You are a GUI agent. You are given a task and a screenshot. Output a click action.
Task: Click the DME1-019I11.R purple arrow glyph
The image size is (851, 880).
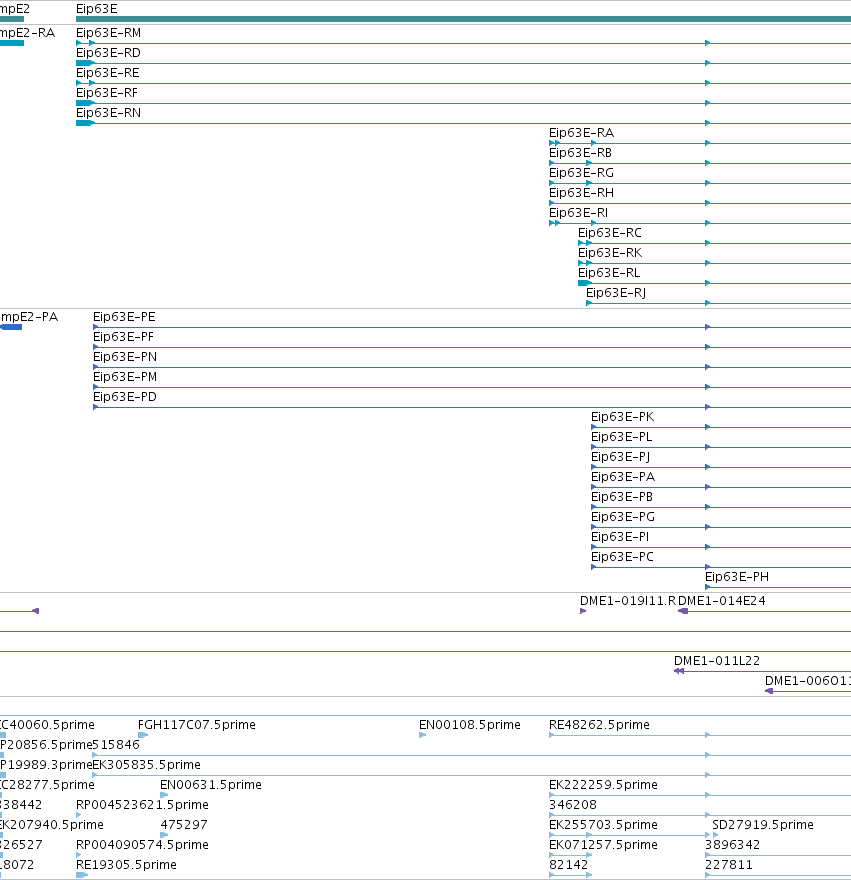coord(583,611)
